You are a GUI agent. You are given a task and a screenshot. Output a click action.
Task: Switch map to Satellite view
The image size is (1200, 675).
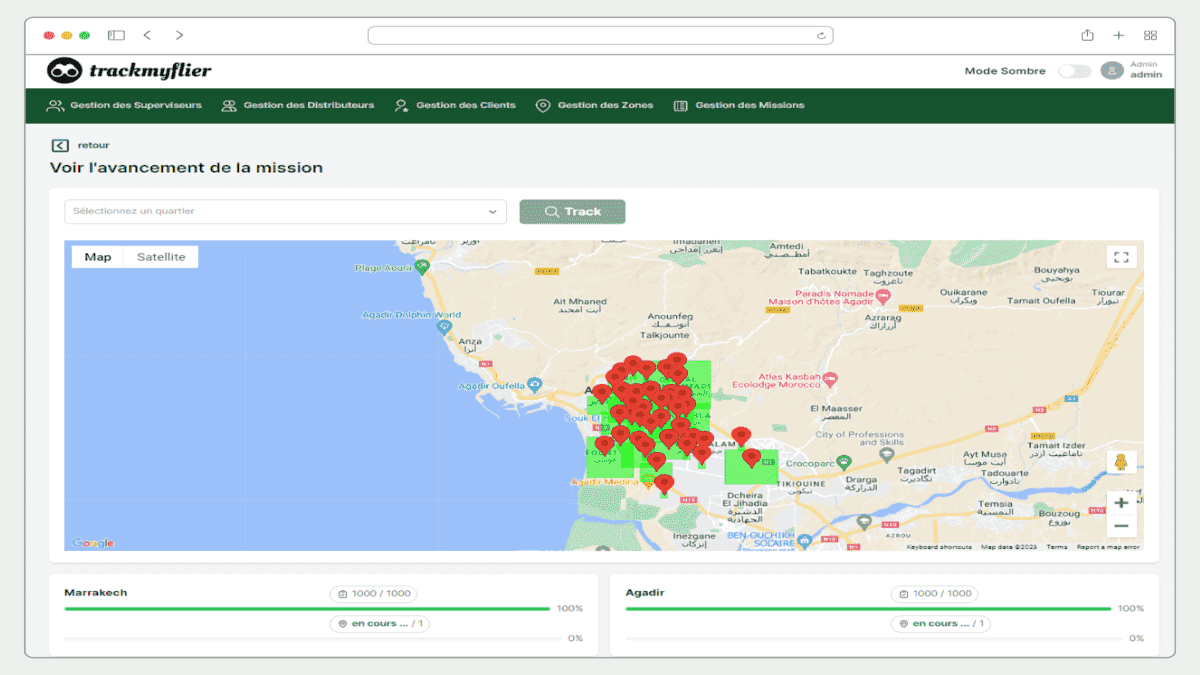[161, 257]
